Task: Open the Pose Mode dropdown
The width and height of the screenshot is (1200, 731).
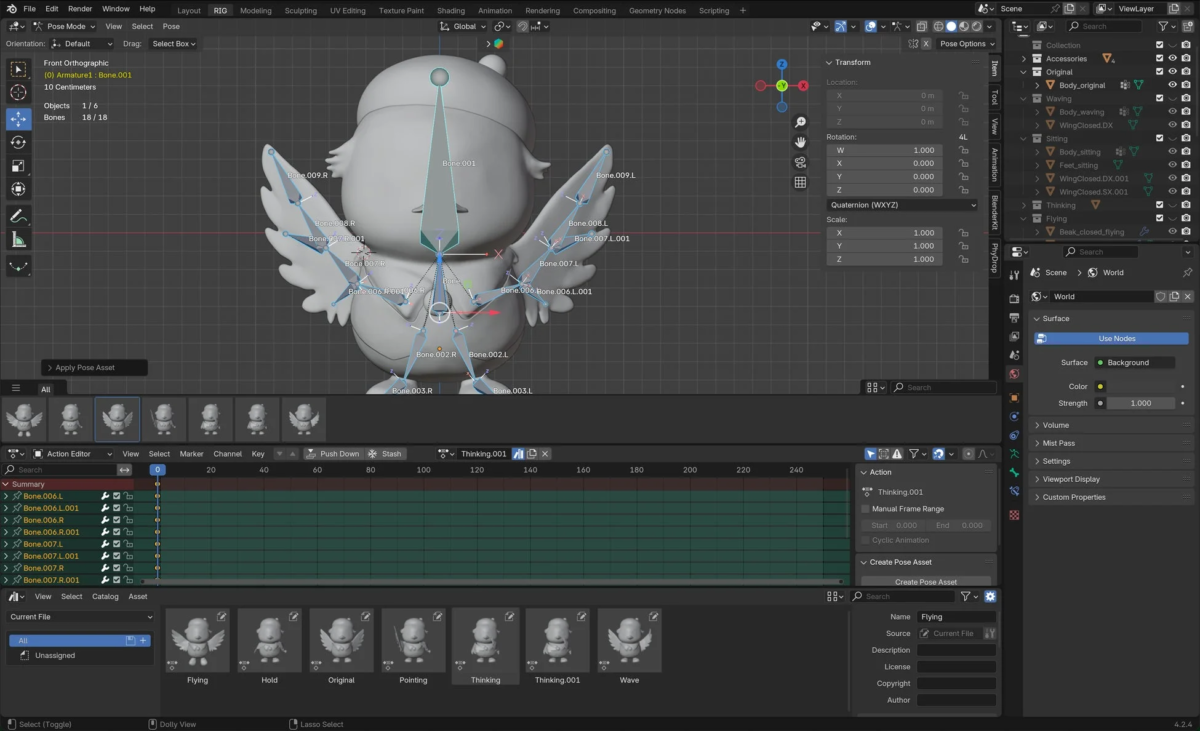Action: click(62, 27)
